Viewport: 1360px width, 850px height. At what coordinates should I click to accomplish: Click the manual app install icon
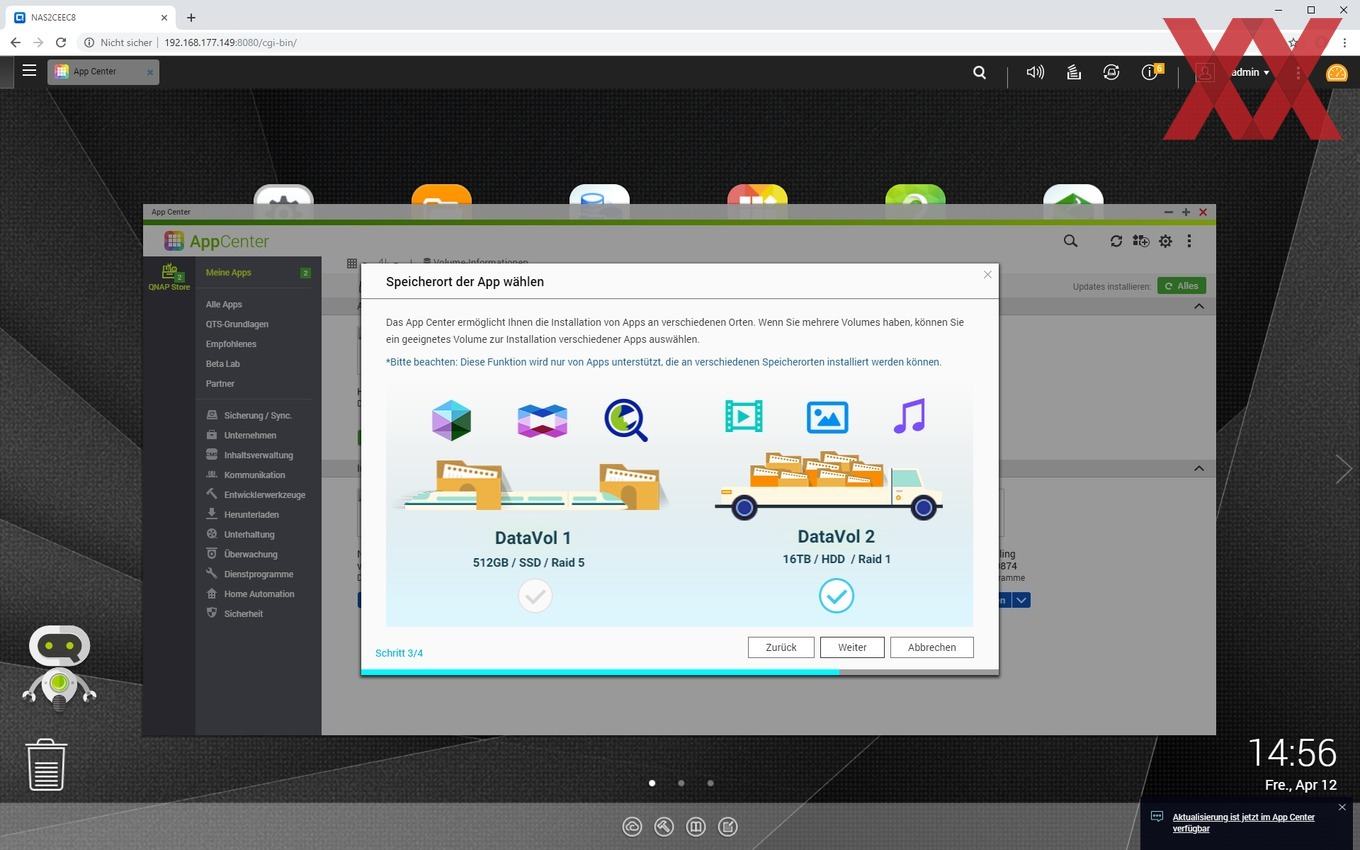tap(1141, 241)
